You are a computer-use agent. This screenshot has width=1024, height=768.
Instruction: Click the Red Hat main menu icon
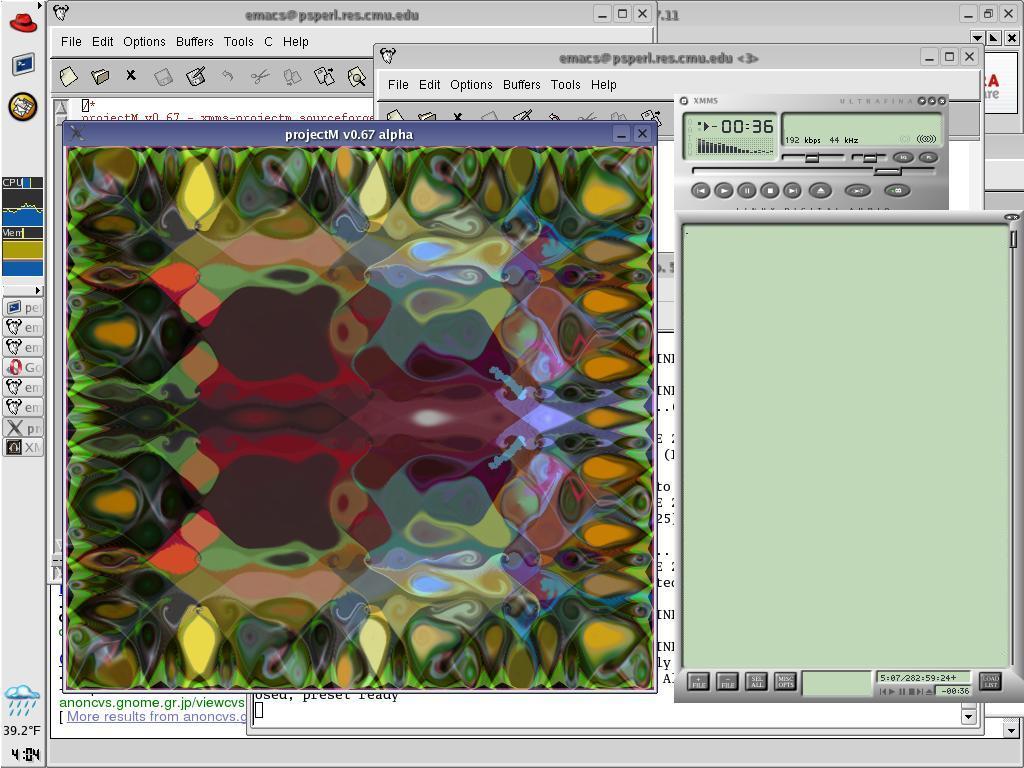(x=23, y=23)
